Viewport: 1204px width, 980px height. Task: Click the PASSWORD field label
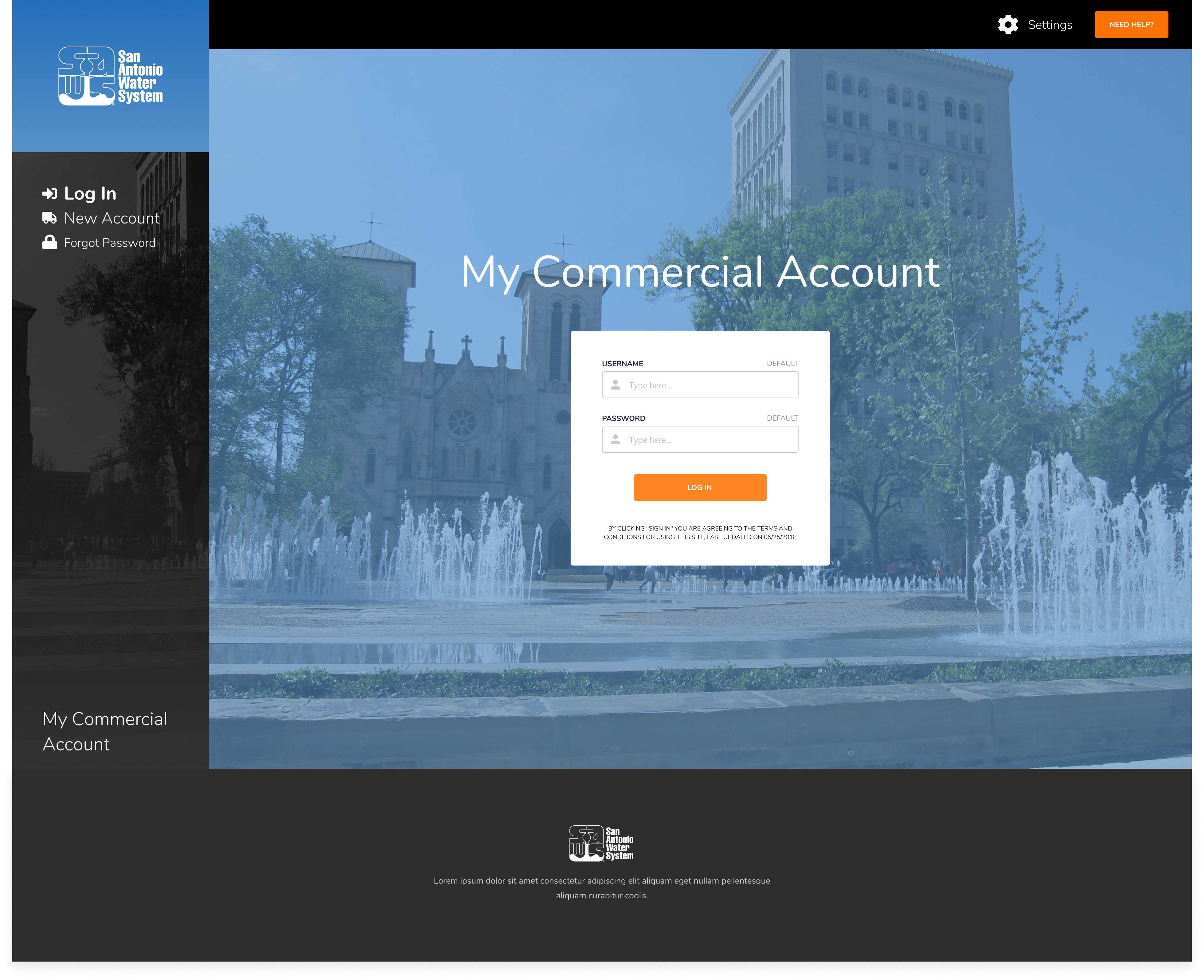pyautogui.click(x=623, y=418)
